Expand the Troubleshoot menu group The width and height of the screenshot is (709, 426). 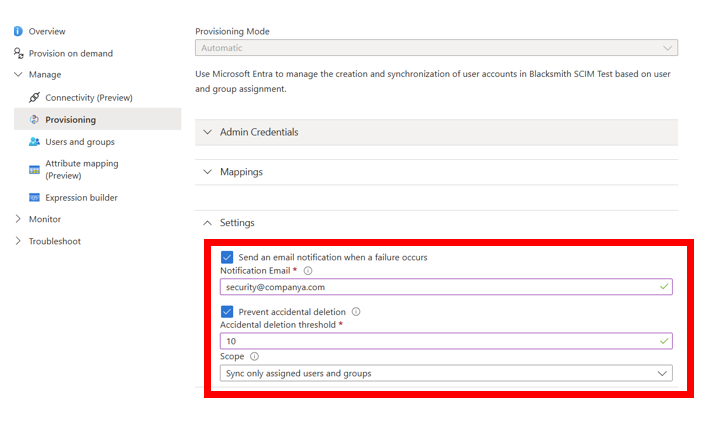(x=48, y=241)
